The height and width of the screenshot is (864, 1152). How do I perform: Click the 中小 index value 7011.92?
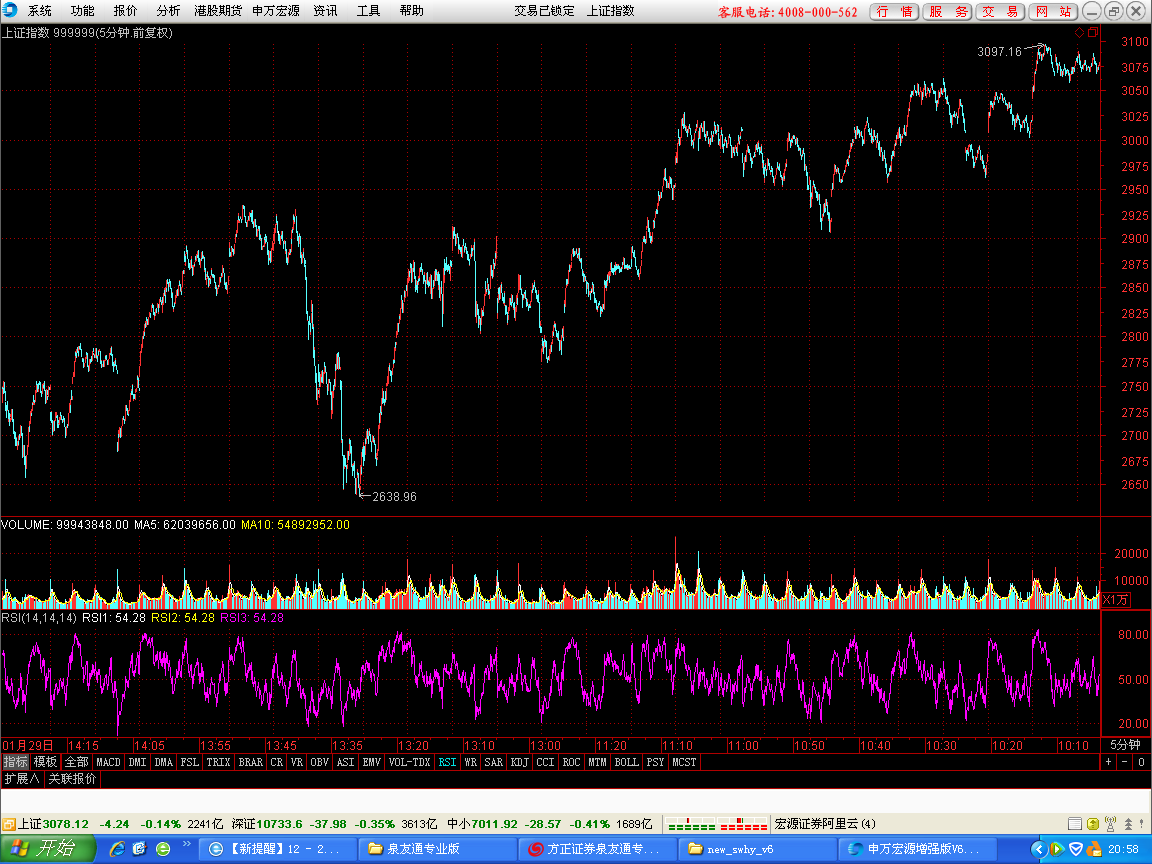click(x=494, y=824)
